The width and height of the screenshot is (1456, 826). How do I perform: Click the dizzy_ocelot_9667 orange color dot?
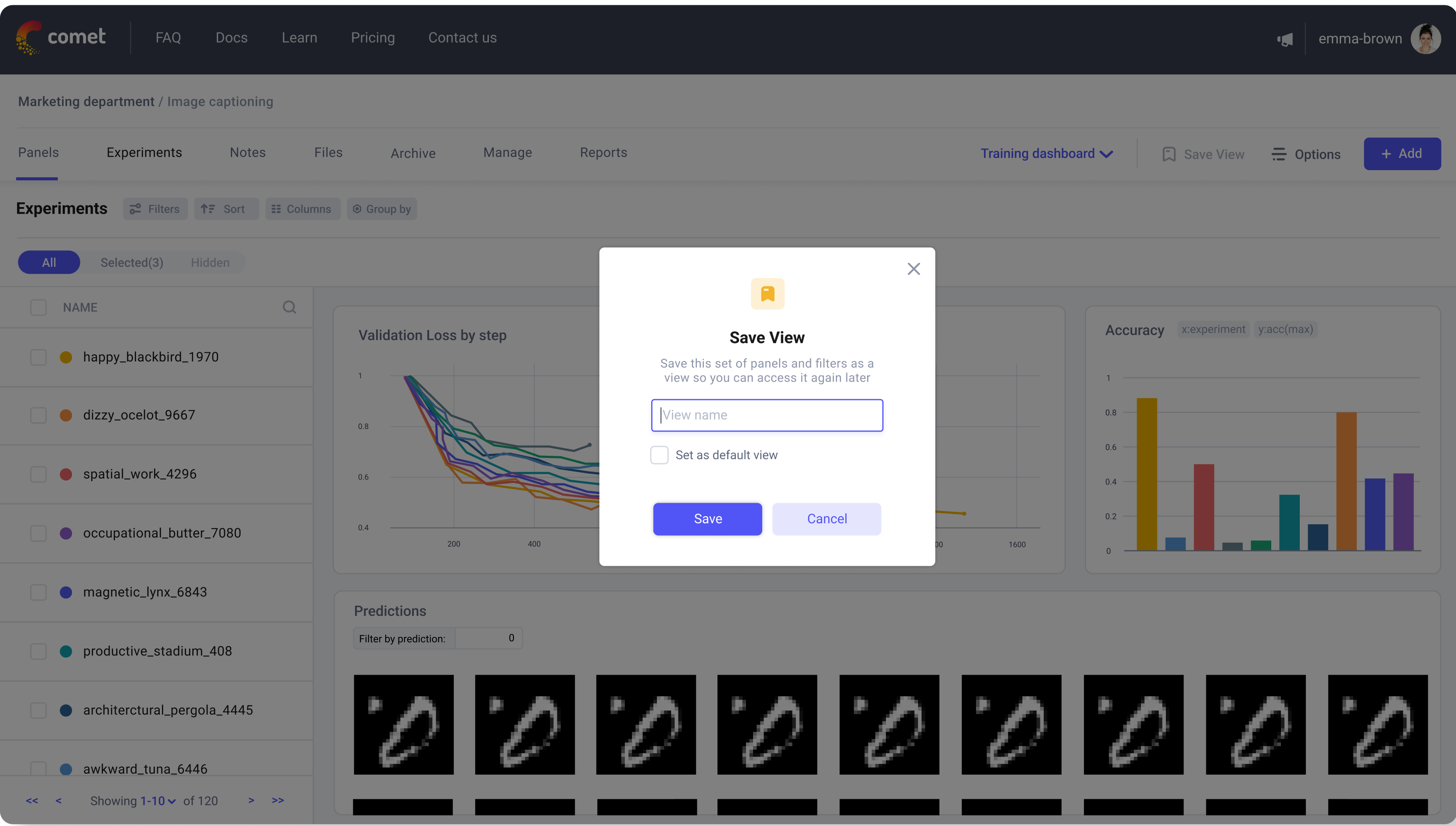click(x=66, y=415)
